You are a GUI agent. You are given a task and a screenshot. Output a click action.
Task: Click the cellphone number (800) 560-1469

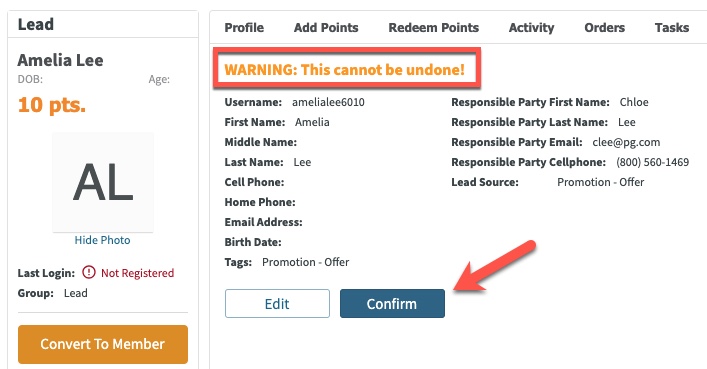click(x=652, y=162)
